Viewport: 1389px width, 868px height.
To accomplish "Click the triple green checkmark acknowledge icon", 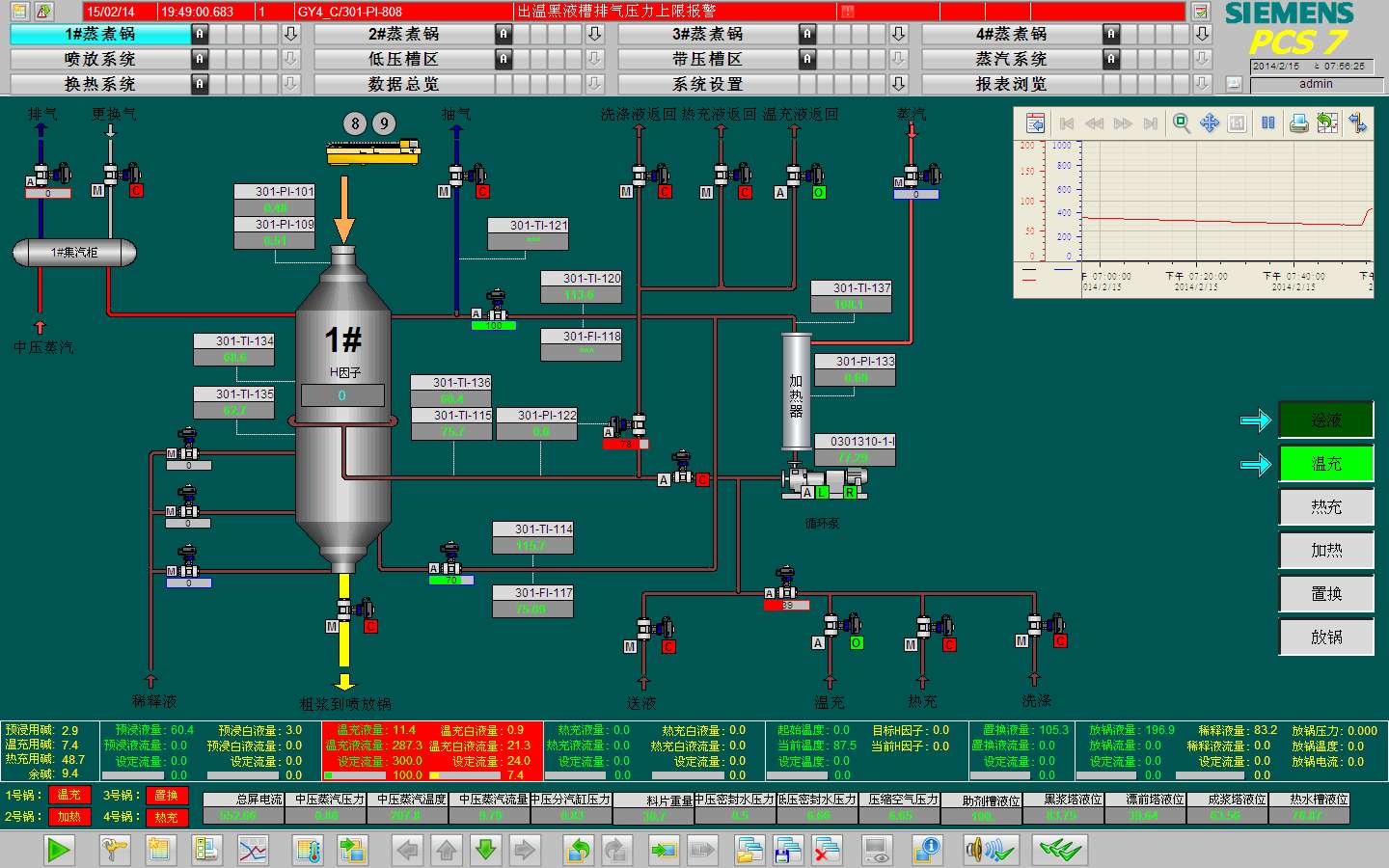I will [1059, 850].
